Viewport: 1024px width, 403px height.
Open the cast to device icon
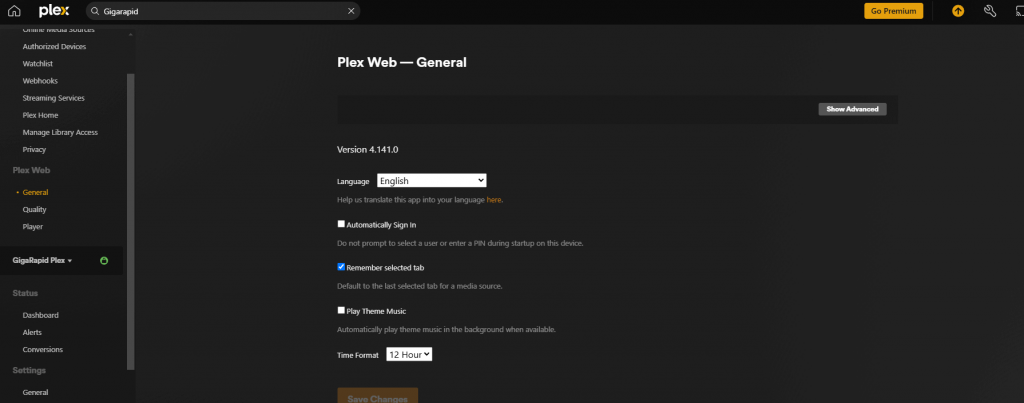[x=1021, y=11]
